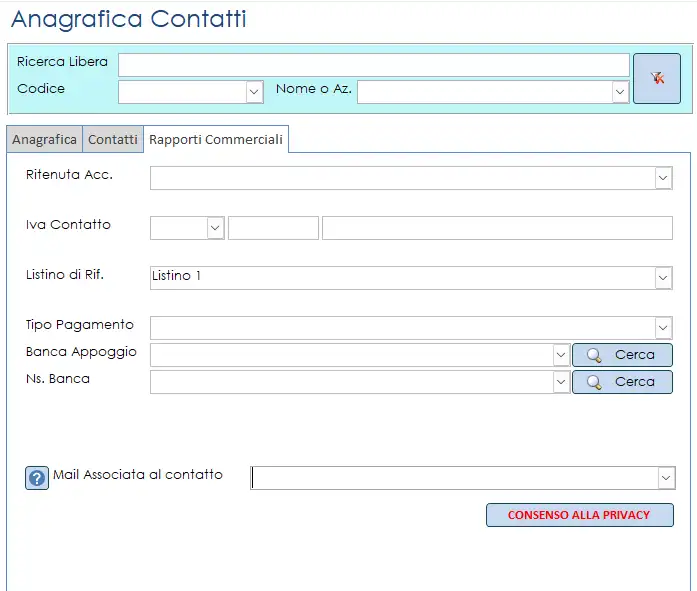Click into the Ricerca Libera search field
The height and width of the screenshot is (591, 697).
373,65
